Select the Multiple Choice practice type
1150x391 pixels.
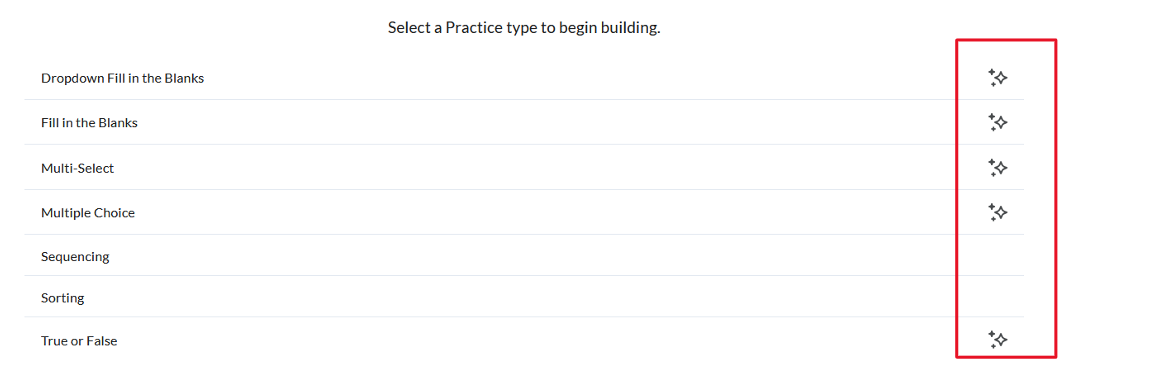click(x=524, y=213)
